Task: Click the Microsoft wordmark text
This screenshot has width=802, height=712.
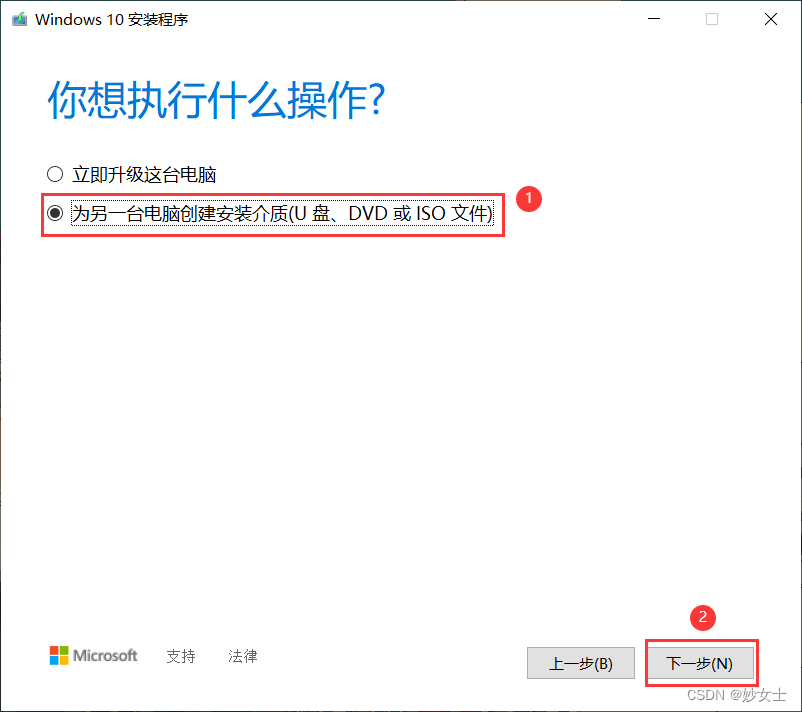Action: point(105,655)
